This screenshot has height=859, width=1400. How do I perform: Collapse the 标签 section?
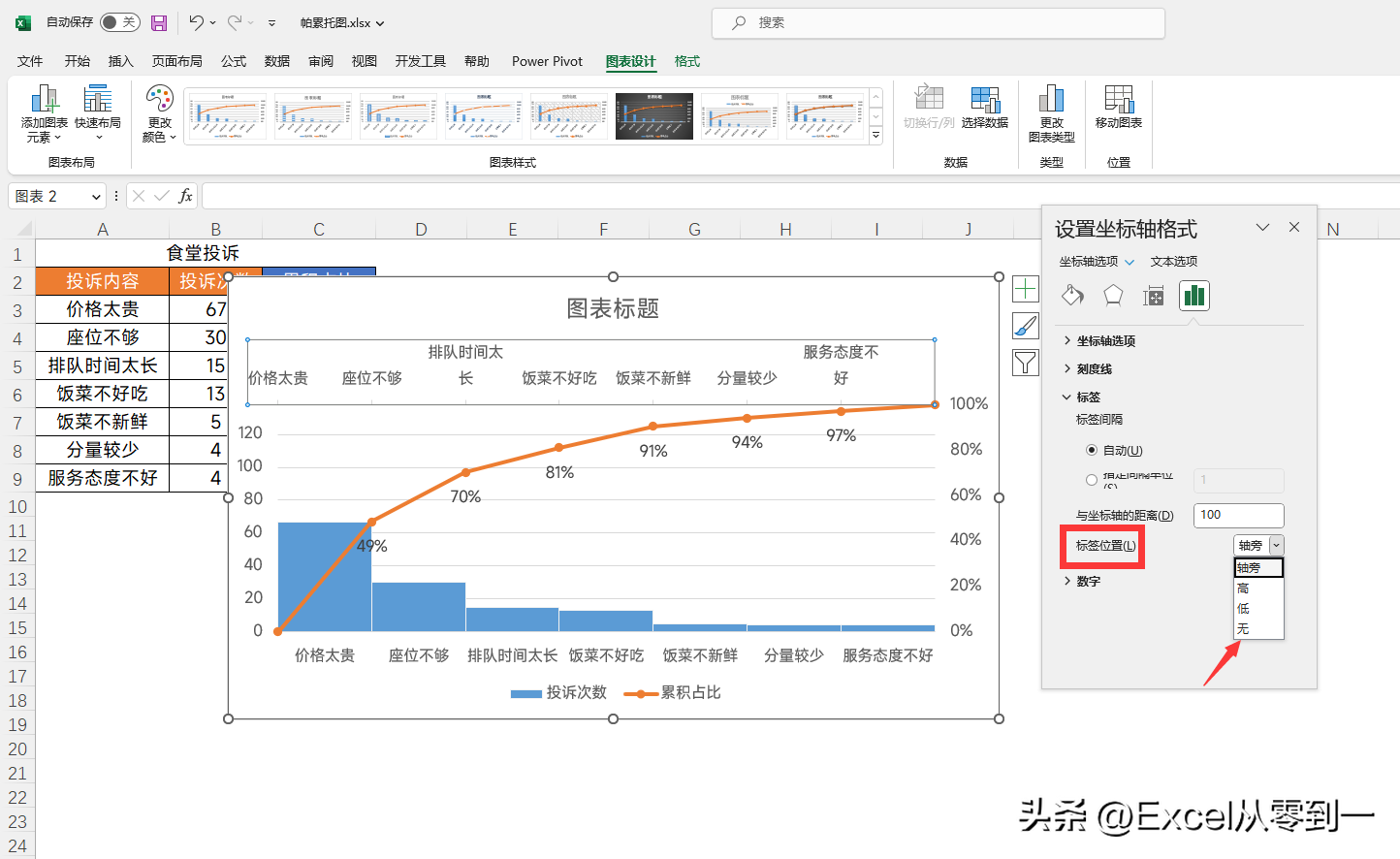(x=1082, y=398)
